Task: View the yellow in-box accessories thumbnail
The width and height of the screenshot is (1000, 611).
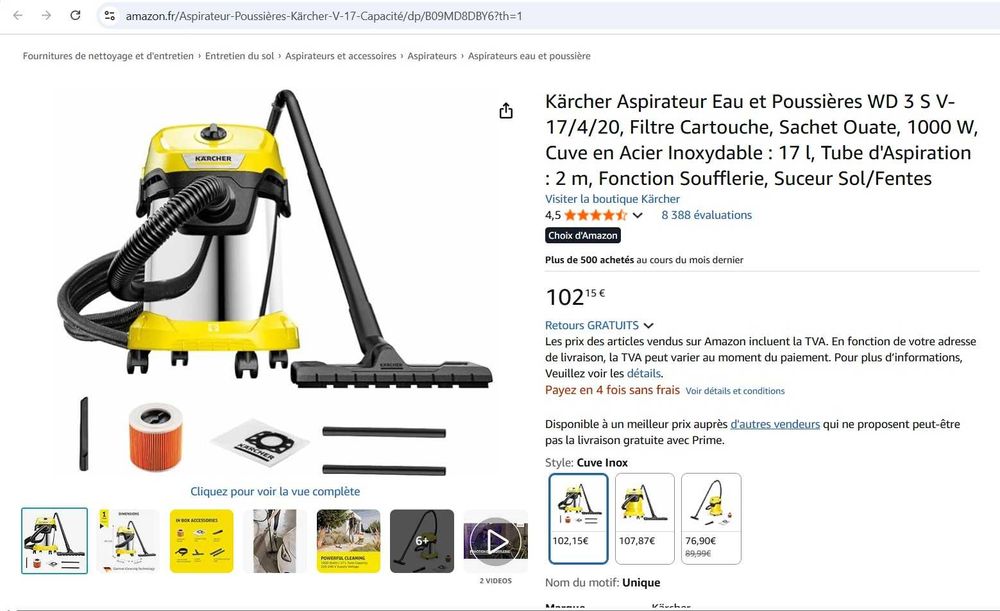Action: point(202,541)
